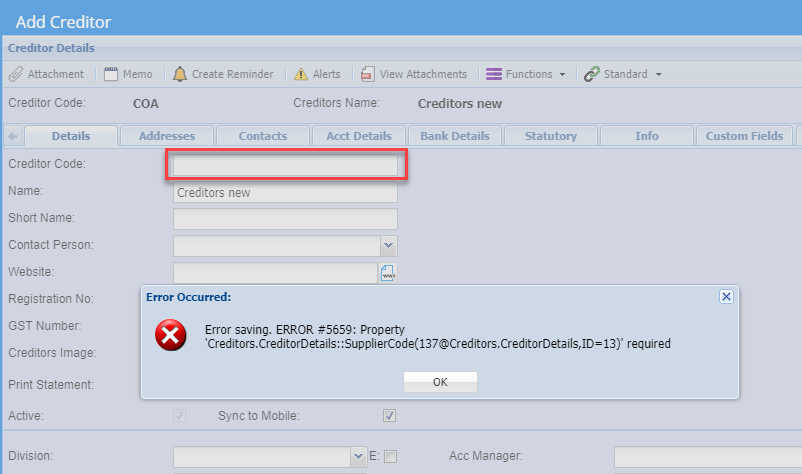Click the Attachment paperclip icon
Image resolution: width=802 pixels, height=474 pixels.
point(16,74)
